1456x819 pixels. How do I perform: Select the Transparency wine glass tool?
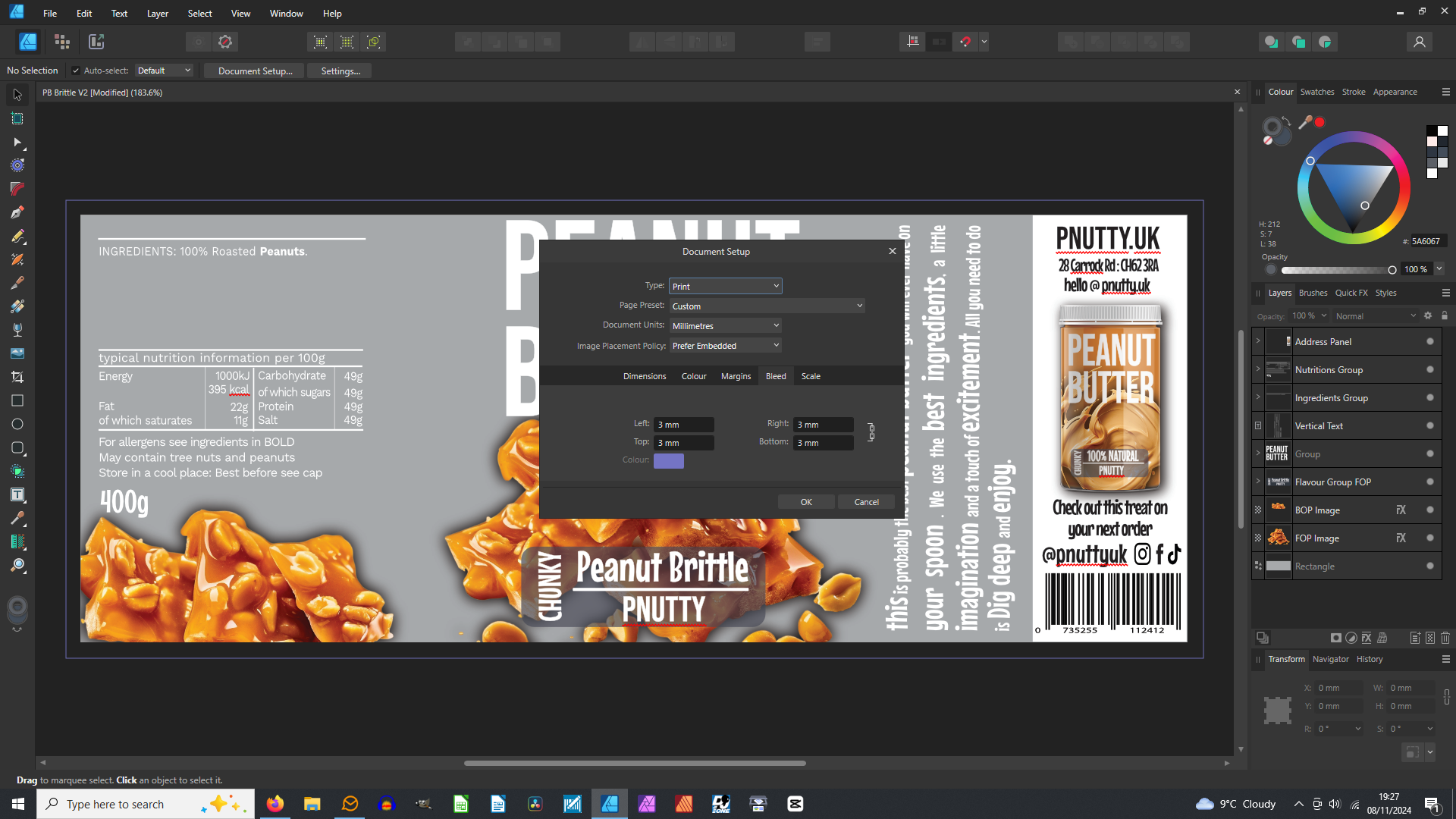17,330
